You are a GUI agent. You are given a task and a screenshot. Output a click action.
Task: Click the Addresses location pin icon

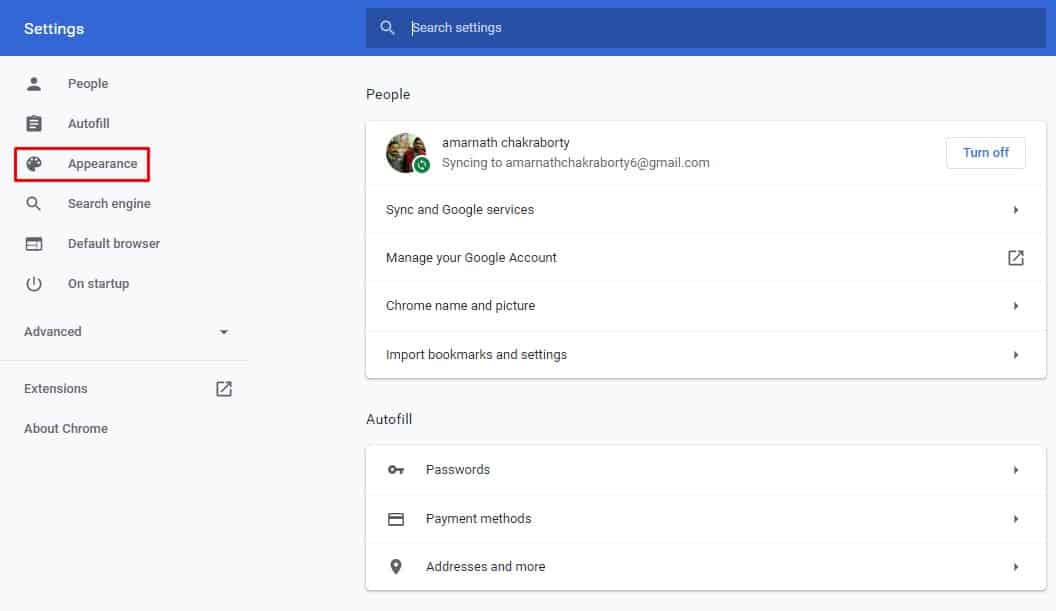[x=396, y=567]
